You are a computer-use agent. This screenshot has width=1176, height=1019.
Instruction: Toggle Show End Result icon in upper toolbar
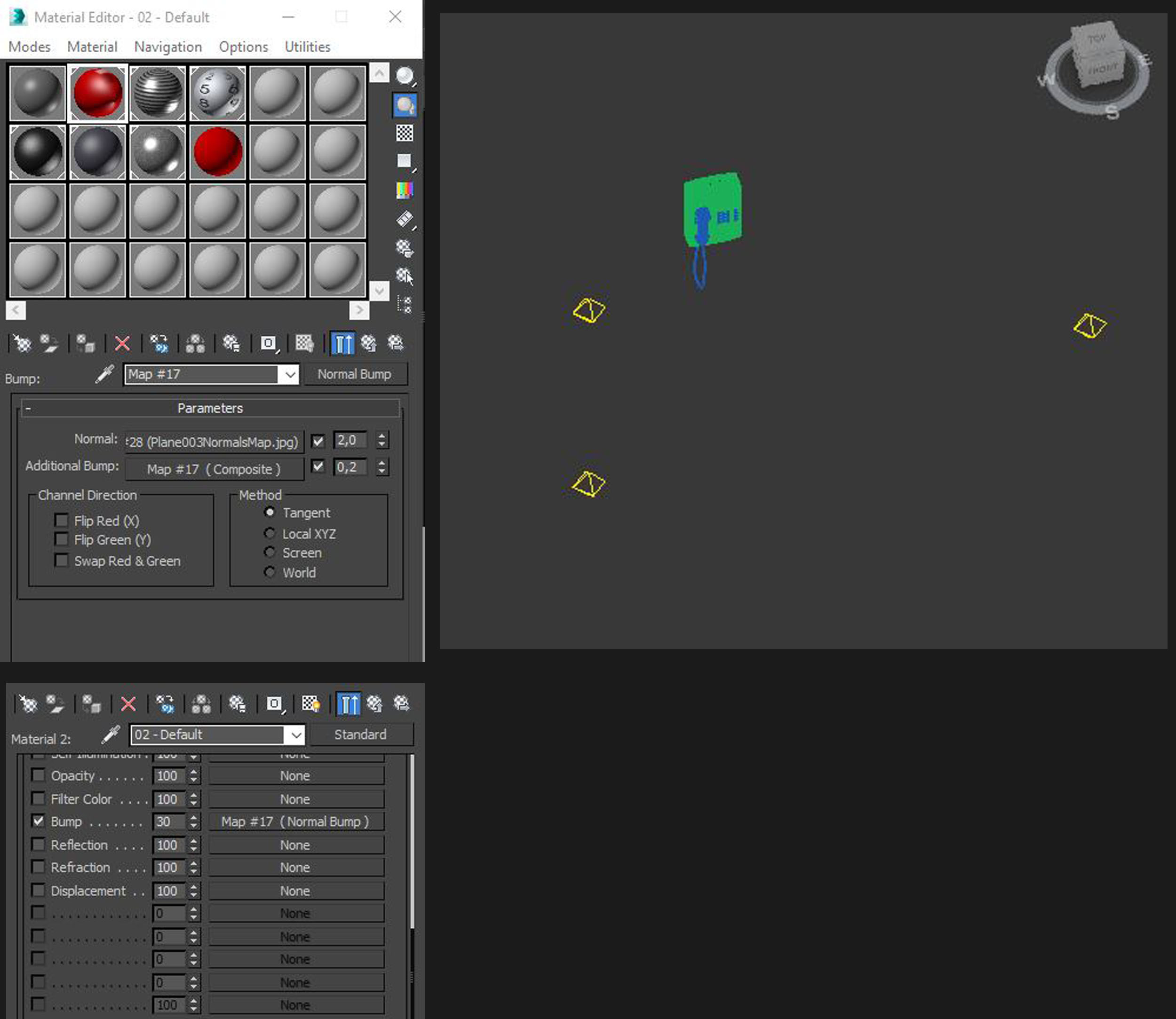tap(342, 343)
